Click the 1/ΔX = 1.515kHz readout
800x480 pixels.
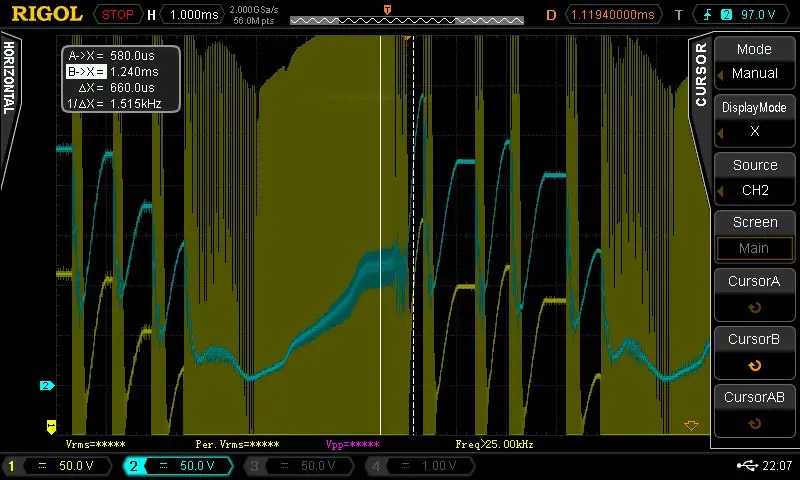114,104
